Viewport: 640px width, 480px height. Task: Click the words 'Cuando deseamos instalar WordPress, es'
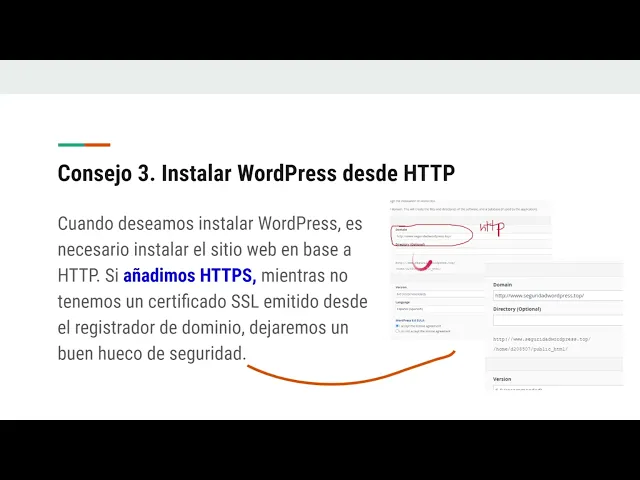(210, 224)
